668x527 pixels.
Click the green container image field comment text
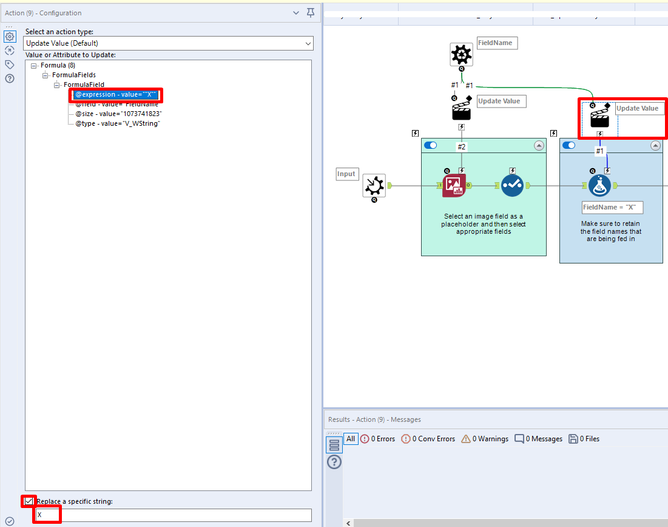point(484,224)
